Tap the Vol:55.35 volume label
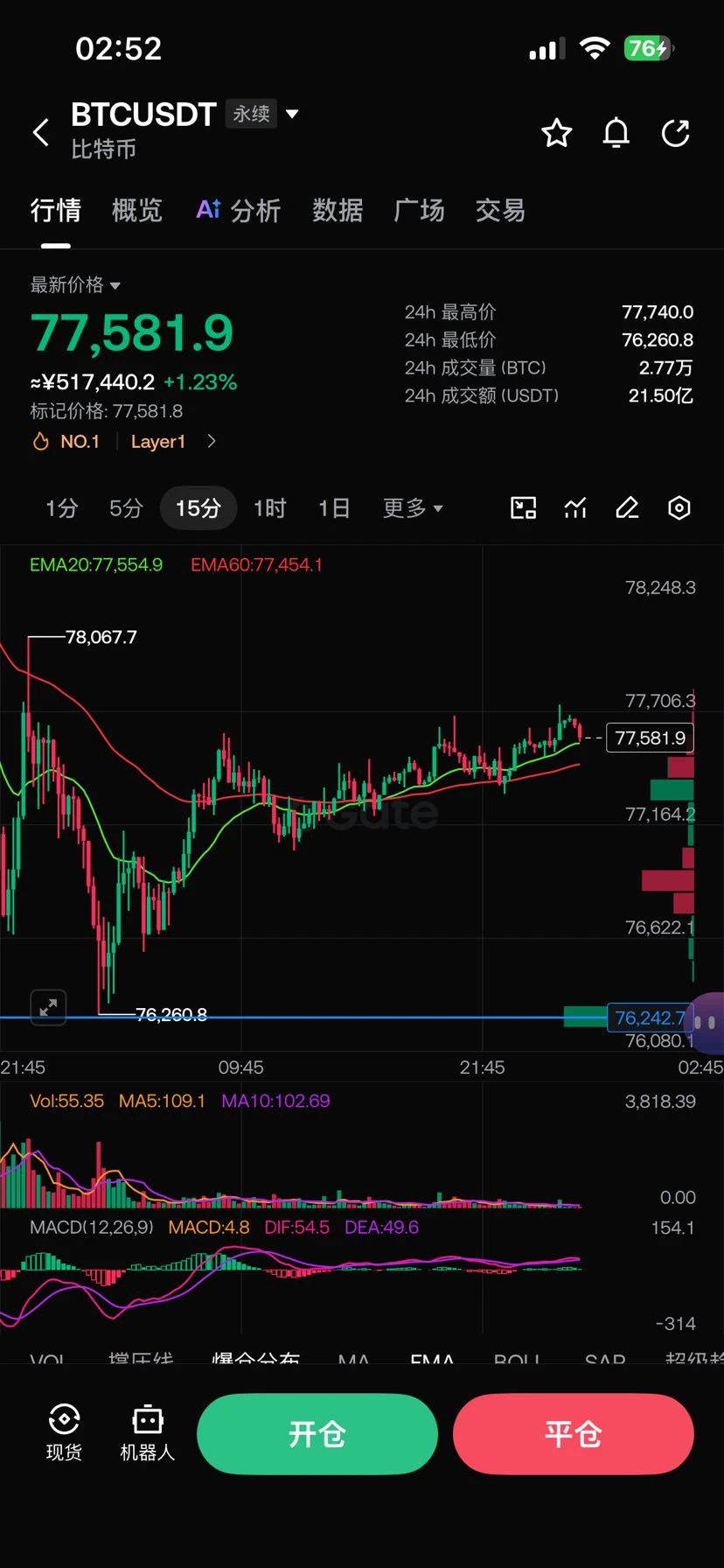Screen dimensions: 724x1568 (67, 1101)
